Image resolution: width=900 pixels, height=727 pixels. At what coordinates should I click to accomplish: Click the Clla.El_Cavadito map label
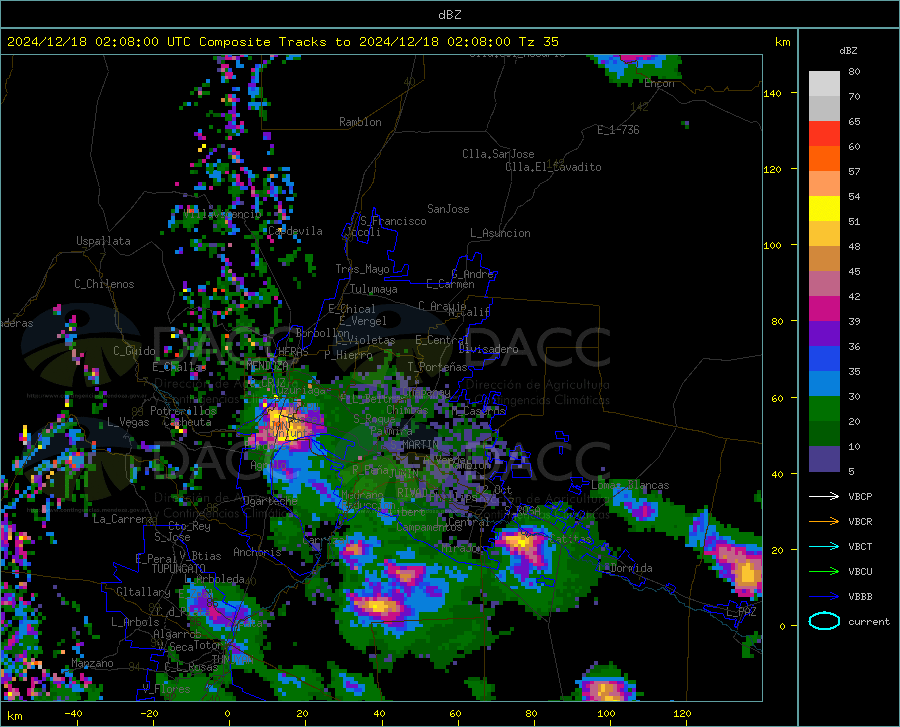coord(553,167)
